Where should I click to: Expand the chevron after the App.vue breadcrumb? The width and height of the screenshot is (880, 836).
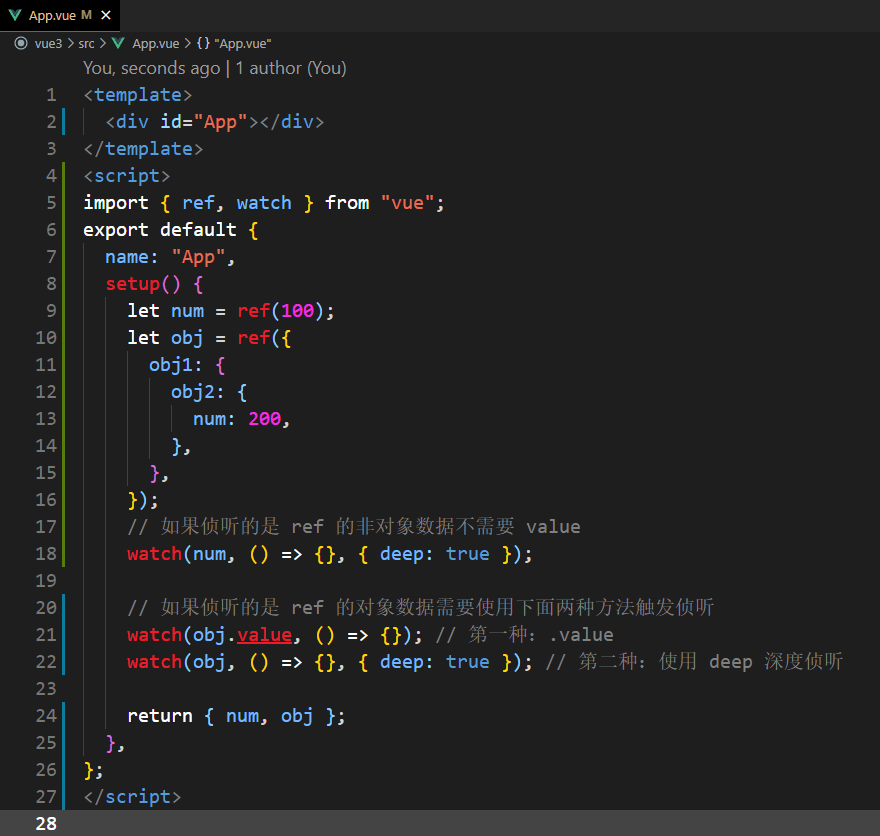(187, 43)
